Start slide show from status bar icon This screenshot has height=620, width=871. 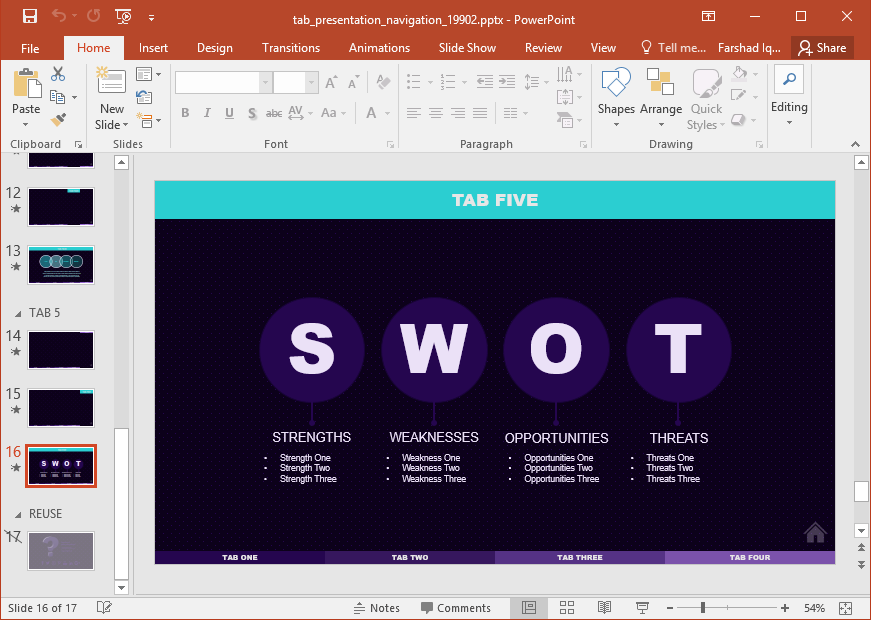[x=642, y=608]
